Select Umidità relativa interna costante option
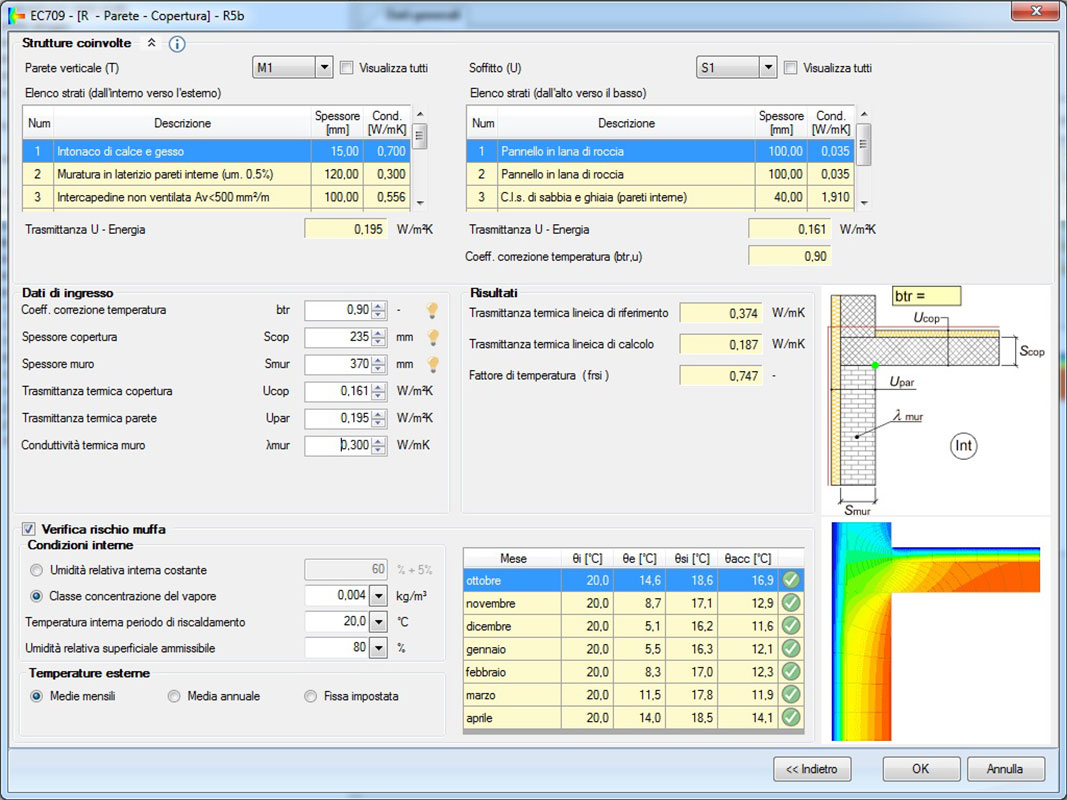The image size is (1067, 800). point(37,570)
